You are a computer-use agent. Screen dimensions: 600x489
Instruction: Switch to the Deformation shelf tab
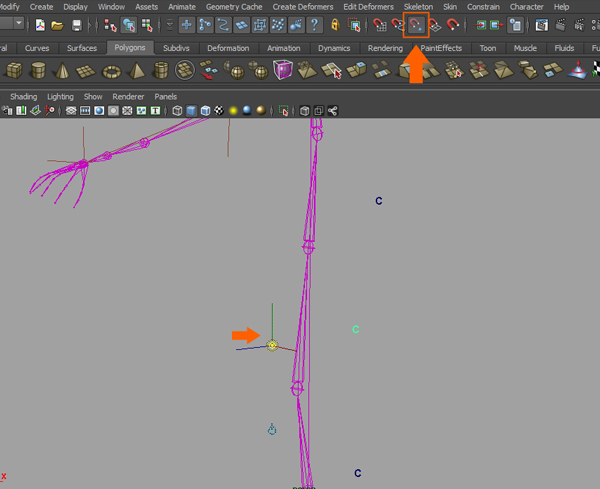tap(228, 48)
